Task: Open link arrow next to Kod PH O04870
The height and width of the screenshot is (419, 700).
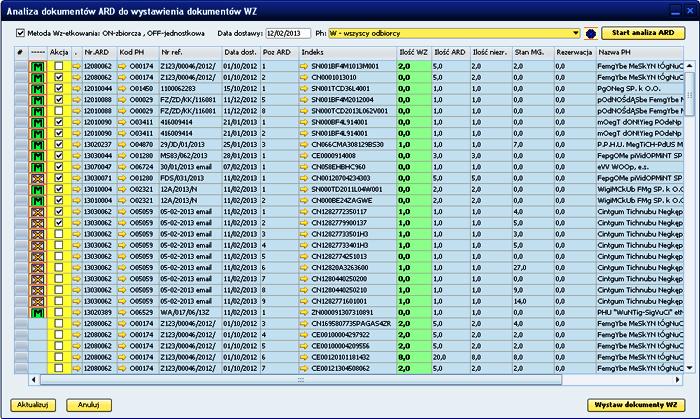Action: 122,145
